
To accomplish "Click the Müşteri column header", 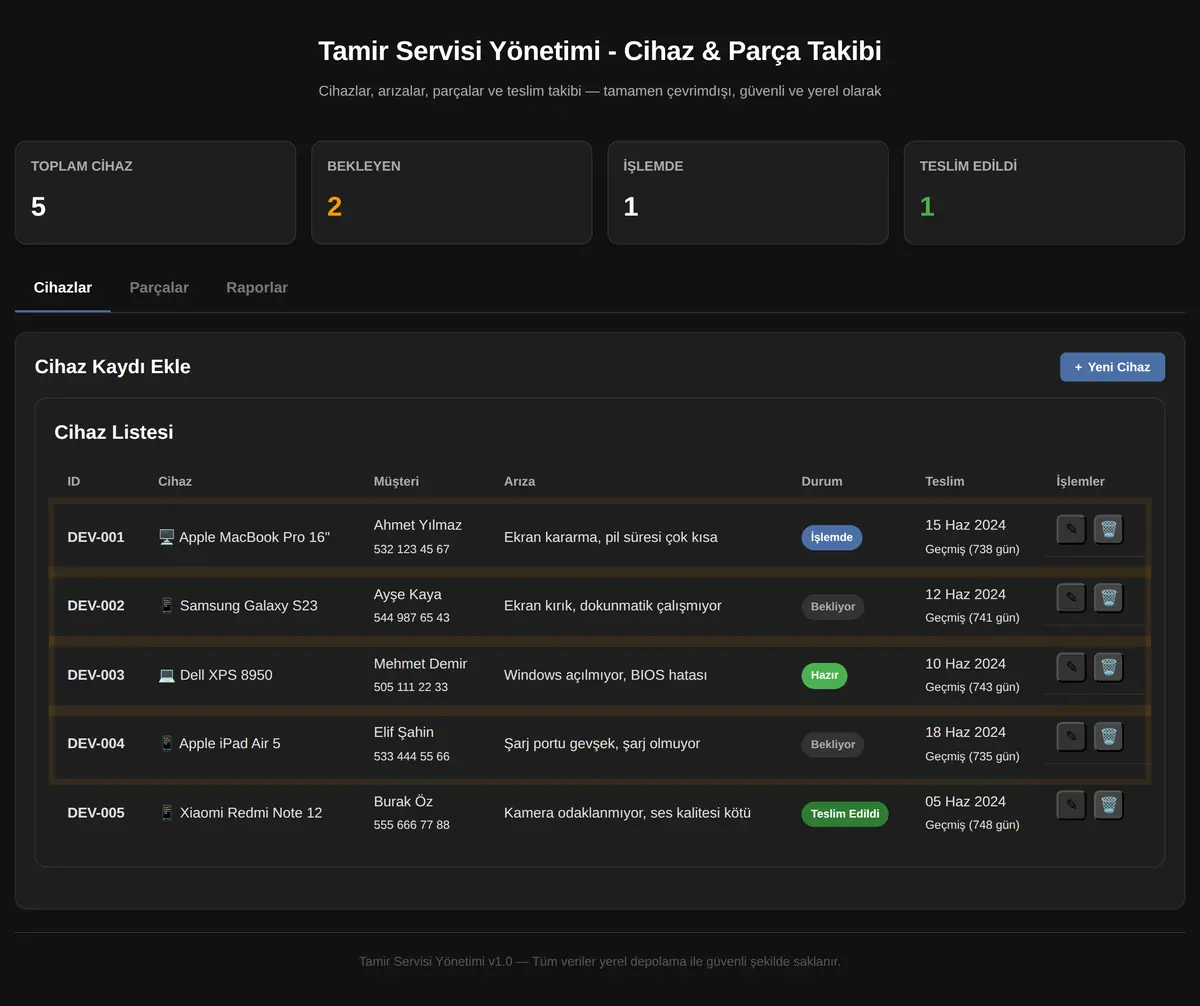I will click(396, 481).
